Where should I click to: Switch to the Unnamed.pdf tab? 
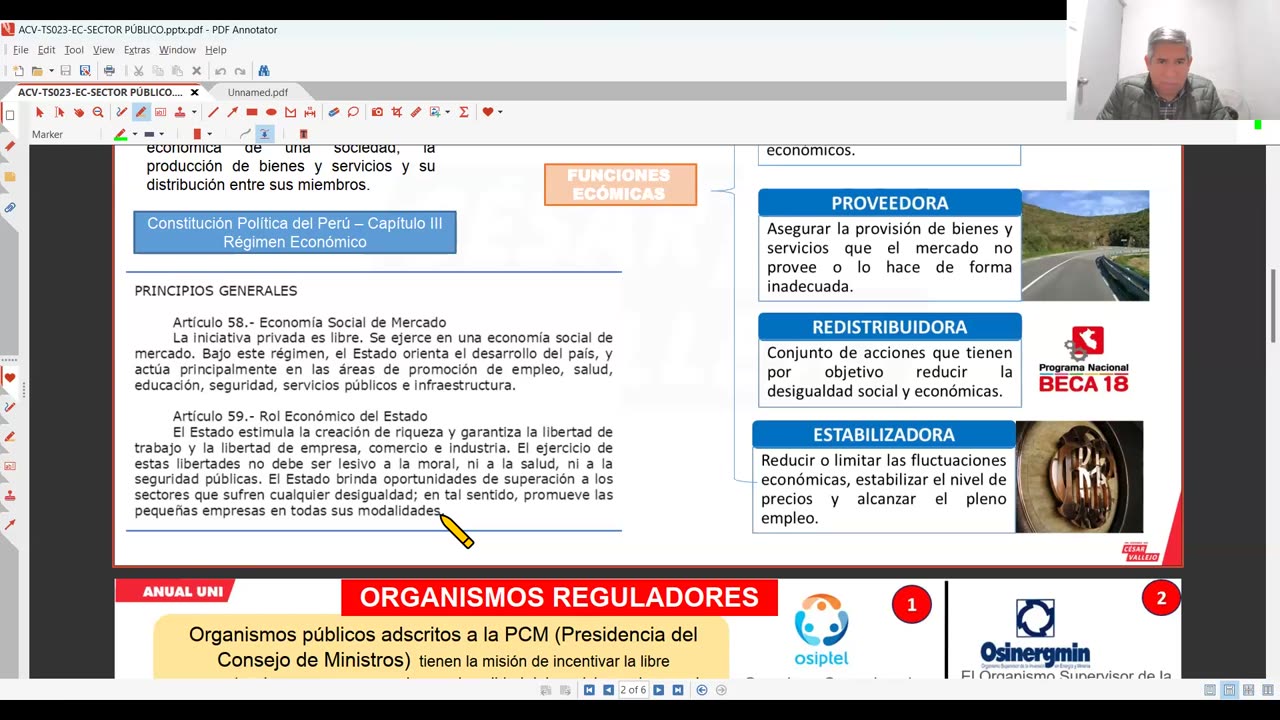tap(258, 92)
